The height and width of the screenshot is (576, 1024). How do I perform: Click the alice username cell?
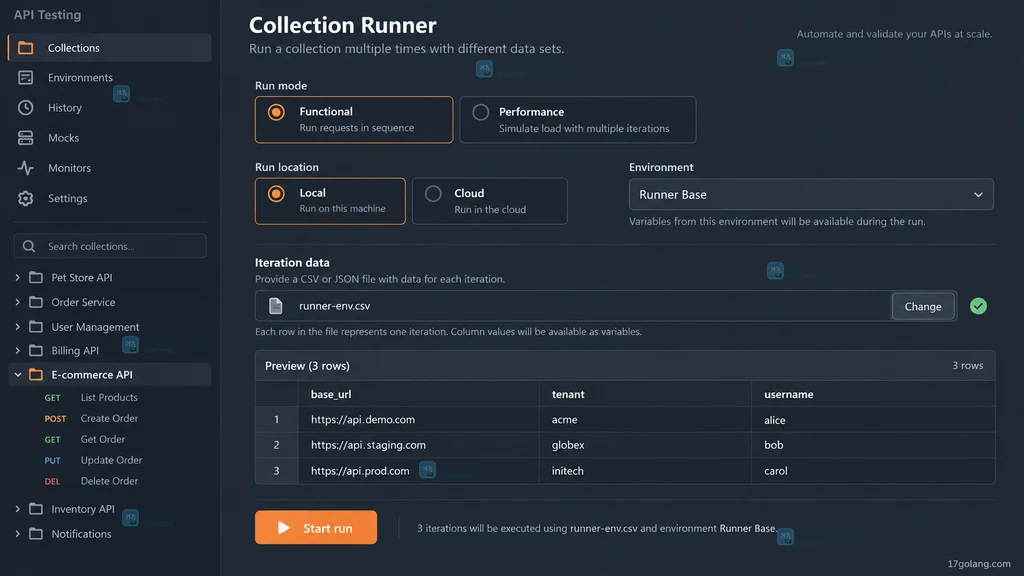(x=873, y=419)
